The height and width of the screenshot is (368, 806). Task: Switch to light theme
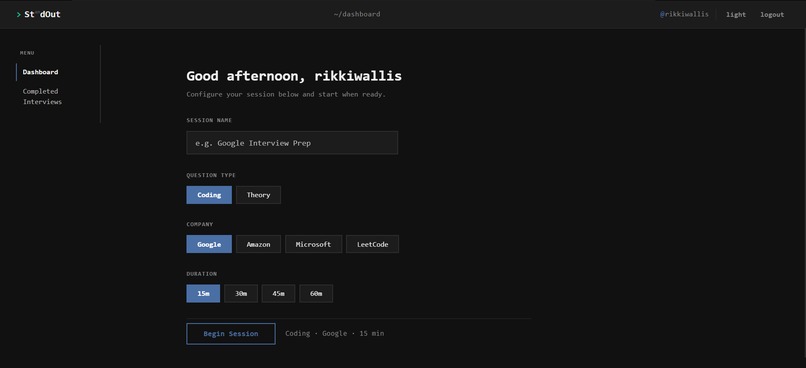[736, 14]
